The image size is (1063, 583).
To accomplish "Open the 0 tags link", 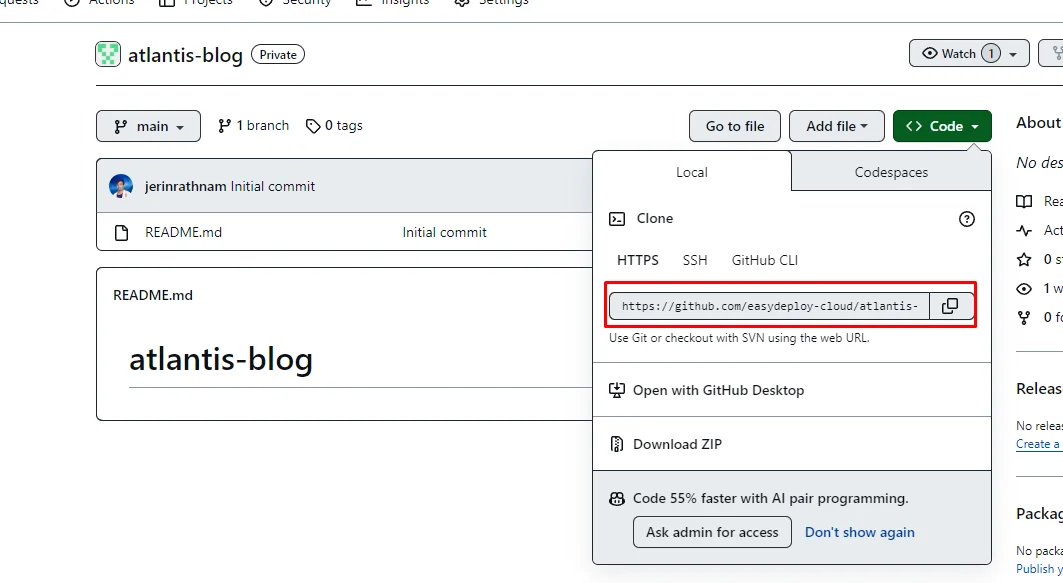I will 334,125.
